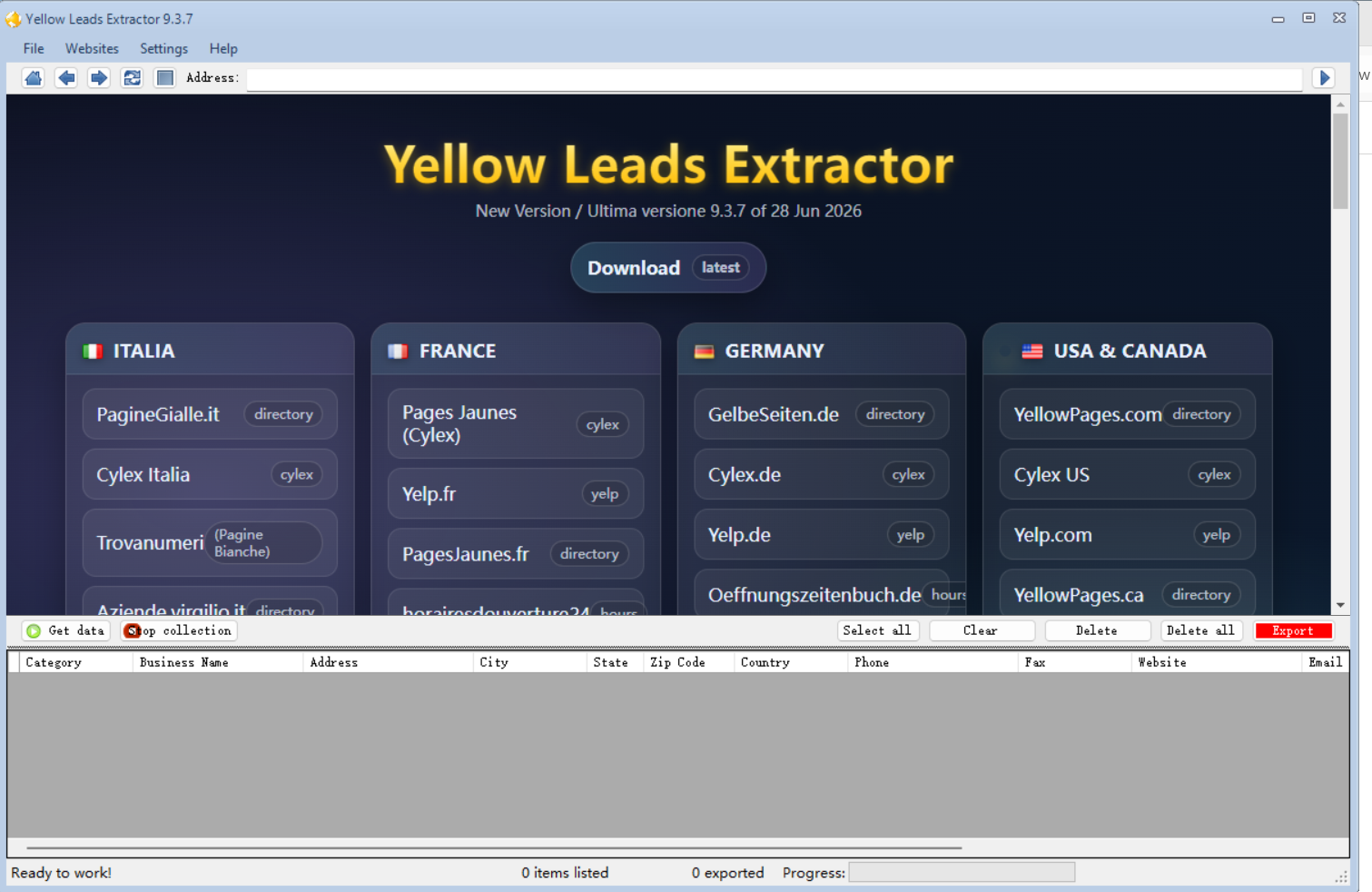Image resolution: width=1372 pixels, height=892 pixels.
Task: Open Cylex.de link
Action: tap(822, 474)
